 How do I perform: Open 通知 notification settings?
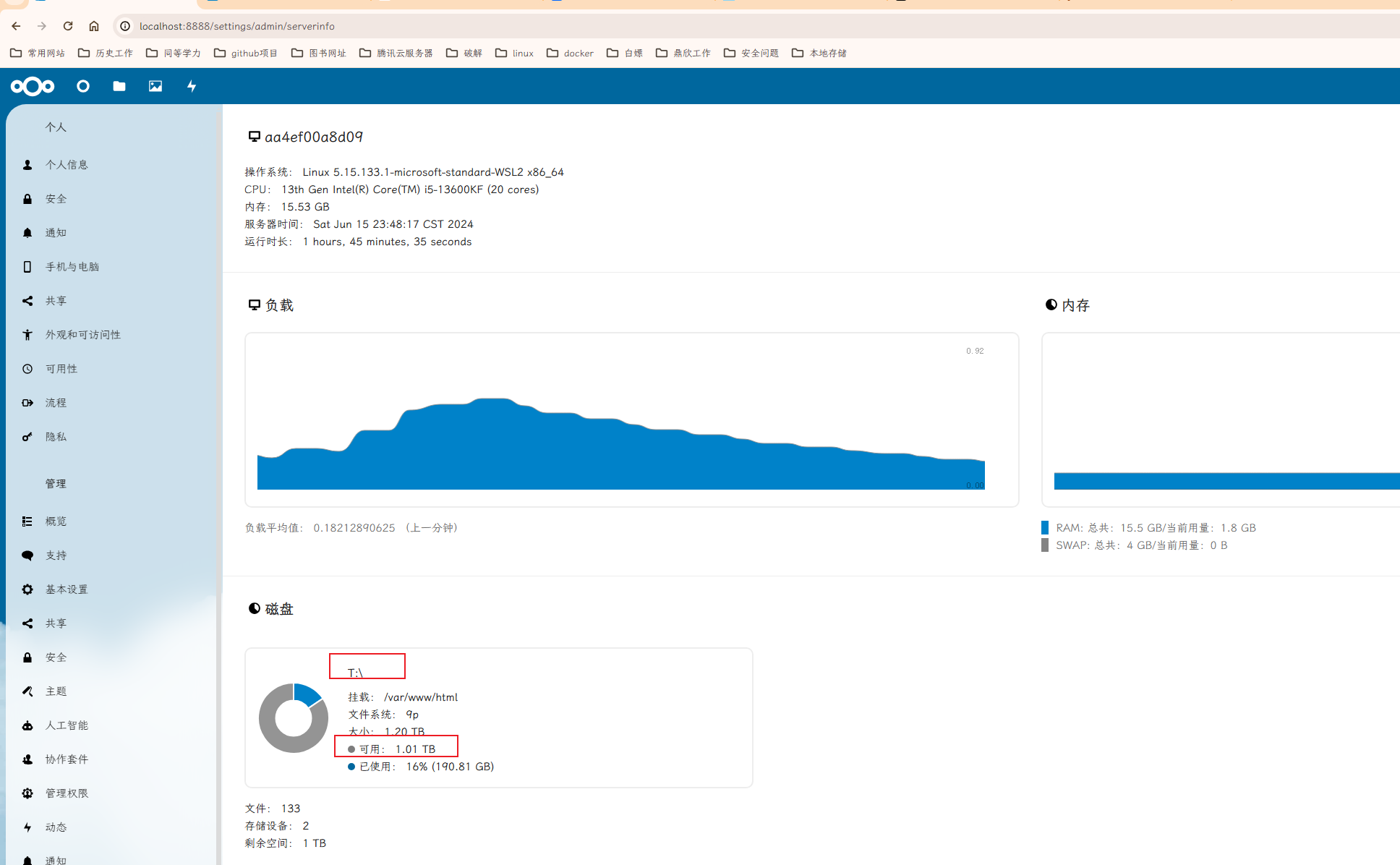click(56, 232)
